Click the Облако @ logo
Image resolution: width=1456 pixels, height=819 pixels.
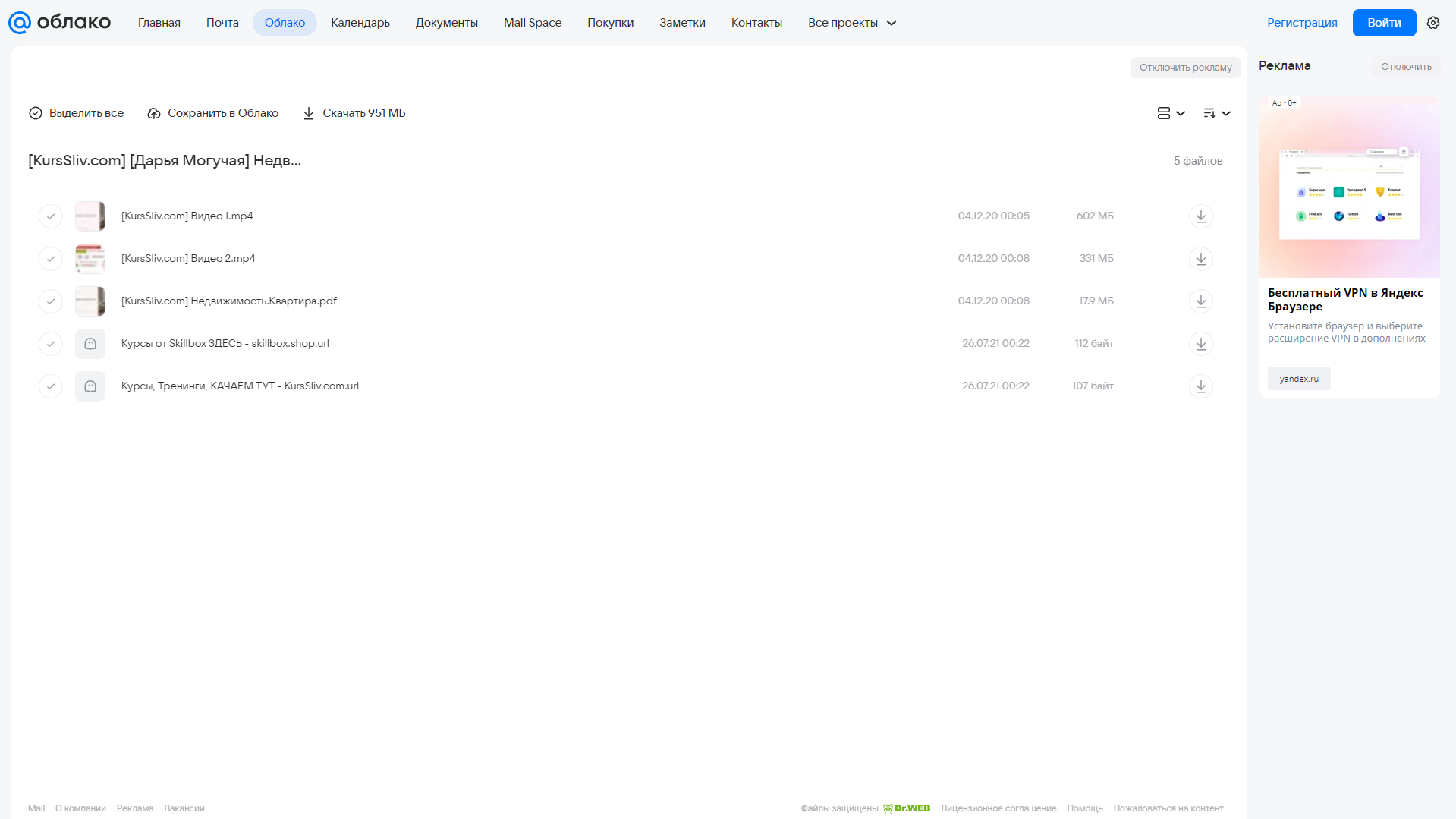pyautogui.click(x=59, y=22)
